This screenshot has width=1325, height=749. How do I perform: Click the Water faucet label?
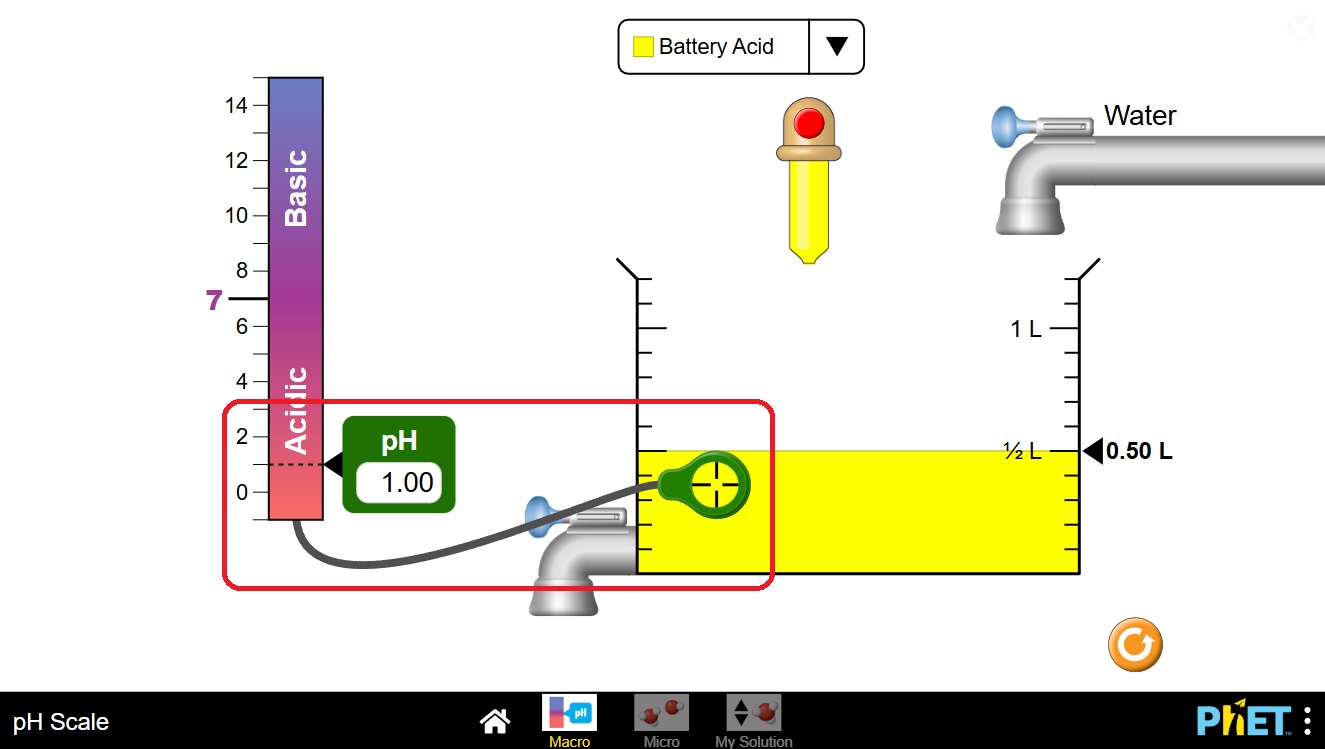pos(1140,115)
